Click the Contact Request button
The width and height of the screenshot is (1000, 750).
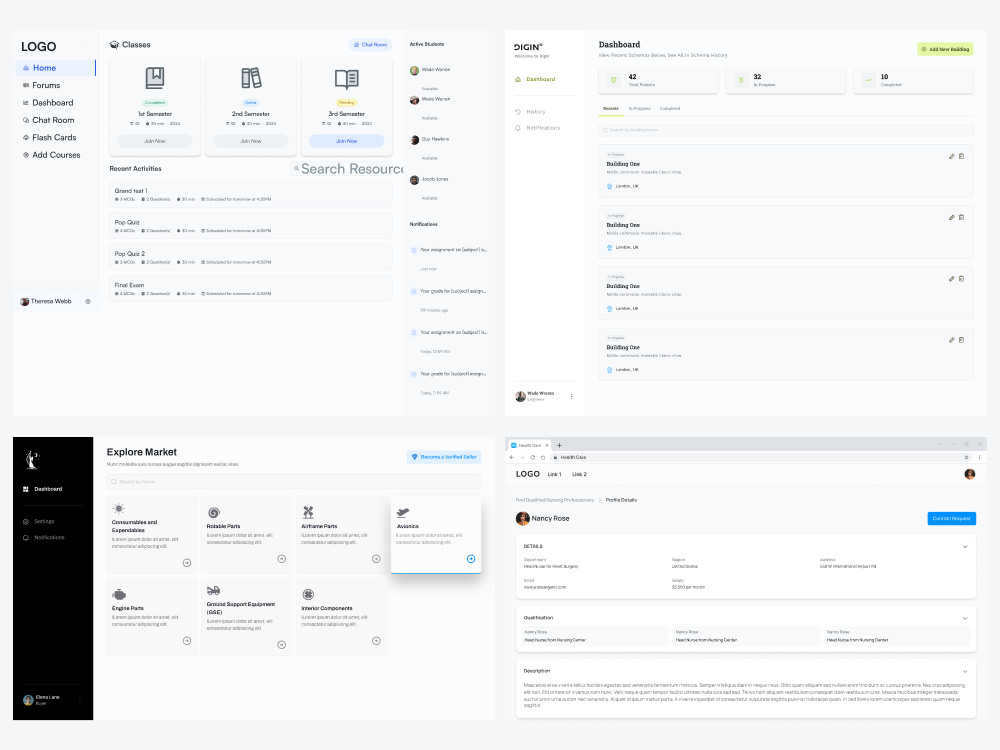pyautogui.click(x=952, y=518)
